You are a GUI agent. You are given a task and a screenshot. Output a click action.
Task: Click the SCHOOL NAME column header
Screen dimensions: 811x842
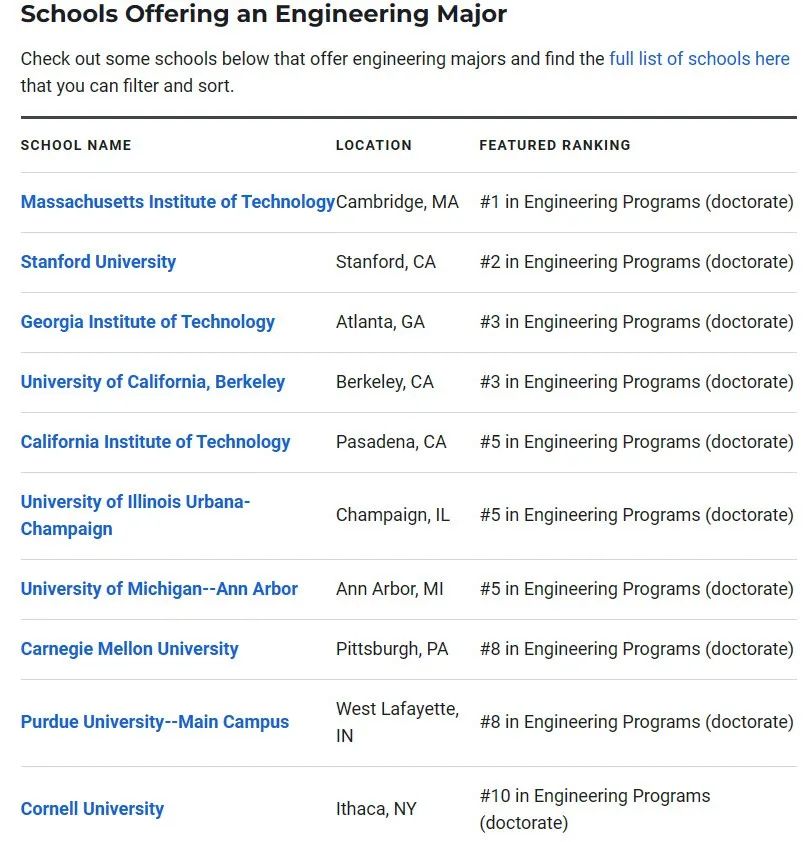pos(76,145)
